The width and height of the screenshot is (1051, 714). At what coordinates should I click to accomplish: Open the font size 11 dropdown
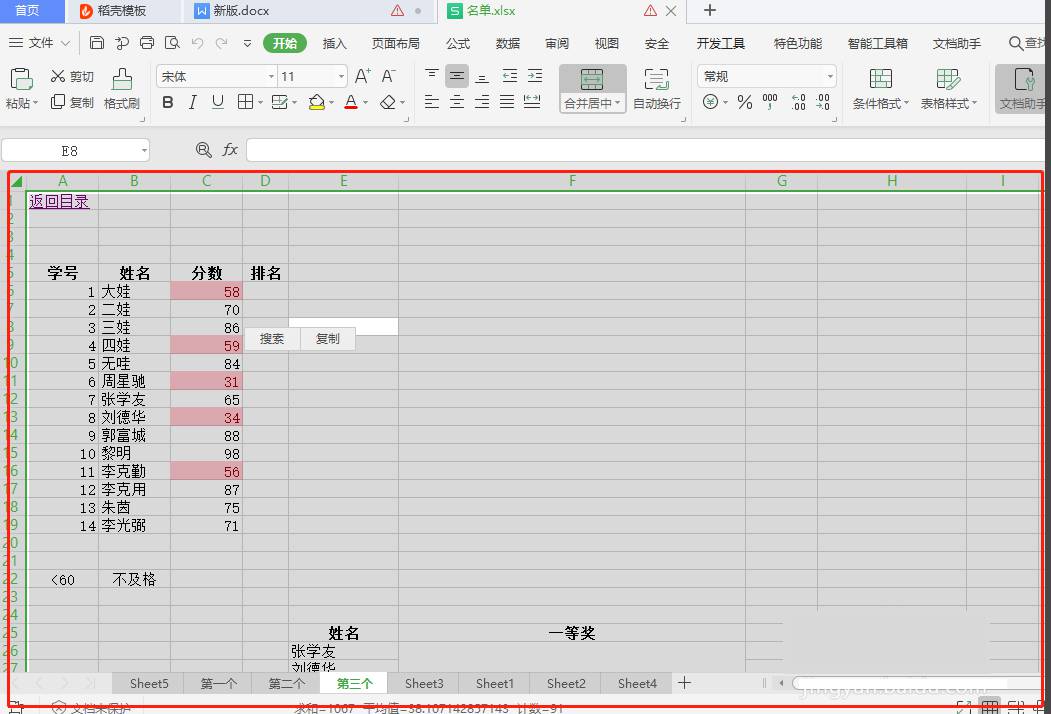(x=341, y=76)
